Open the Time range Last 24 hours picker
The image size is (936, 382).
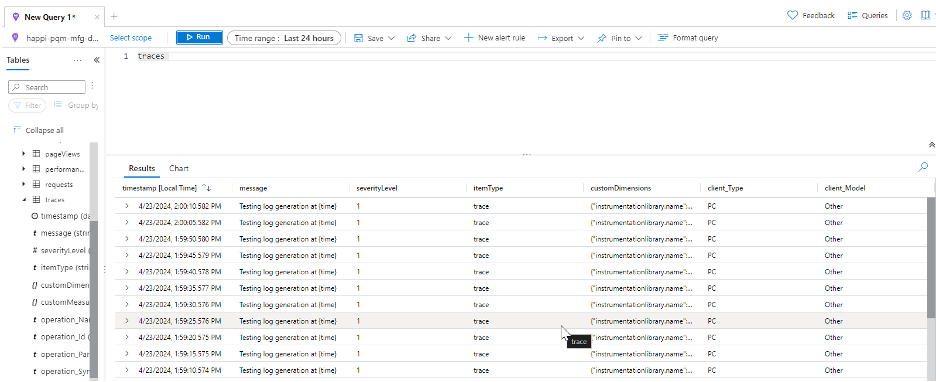point(284,38)
